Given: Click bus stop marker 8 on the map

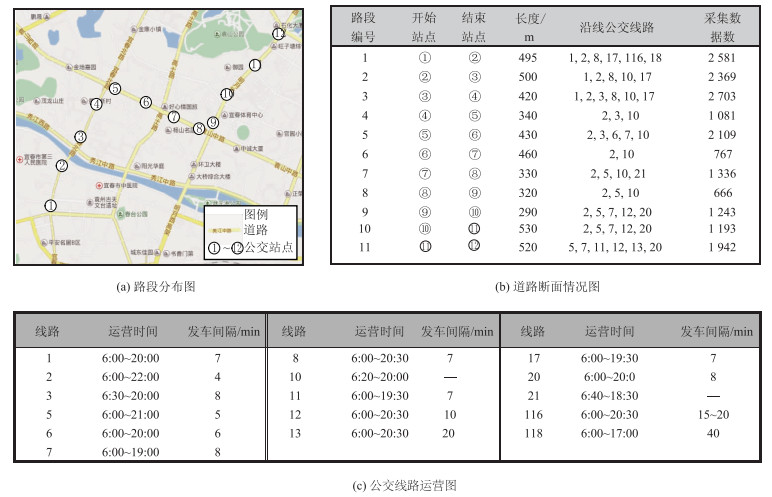Looking at the screenshot, I should tap(199, 128).
